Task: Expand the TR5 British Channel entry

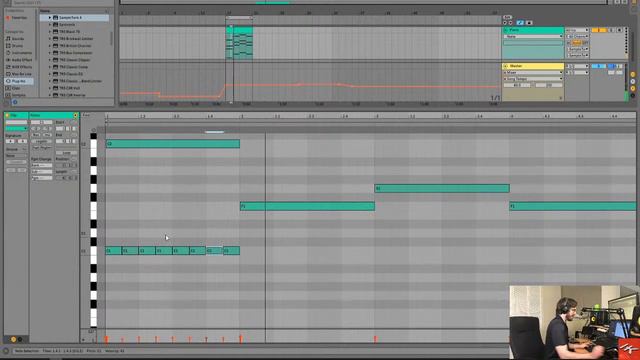Action: 50,46
